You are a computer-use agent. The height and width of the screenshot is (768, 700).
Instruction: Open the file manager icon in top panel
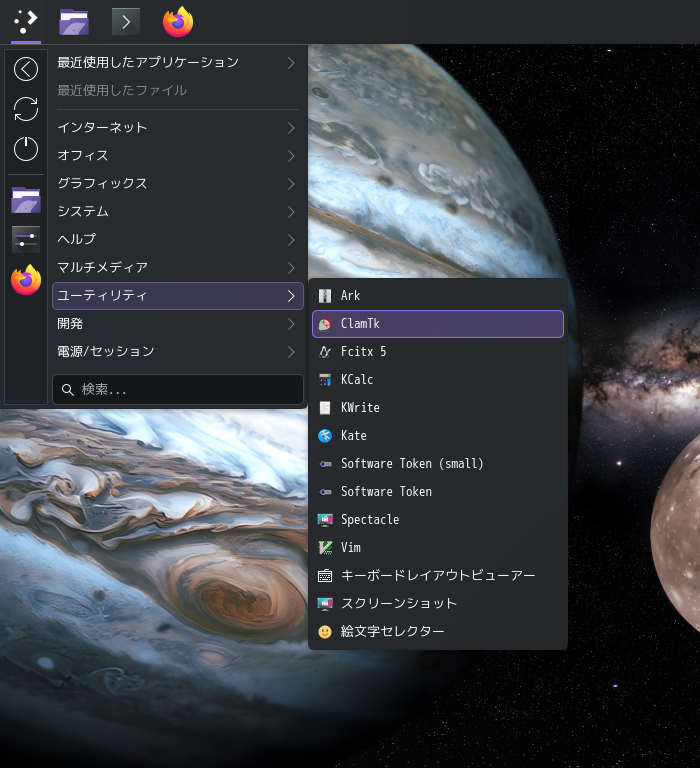click(x=74, y=22)
